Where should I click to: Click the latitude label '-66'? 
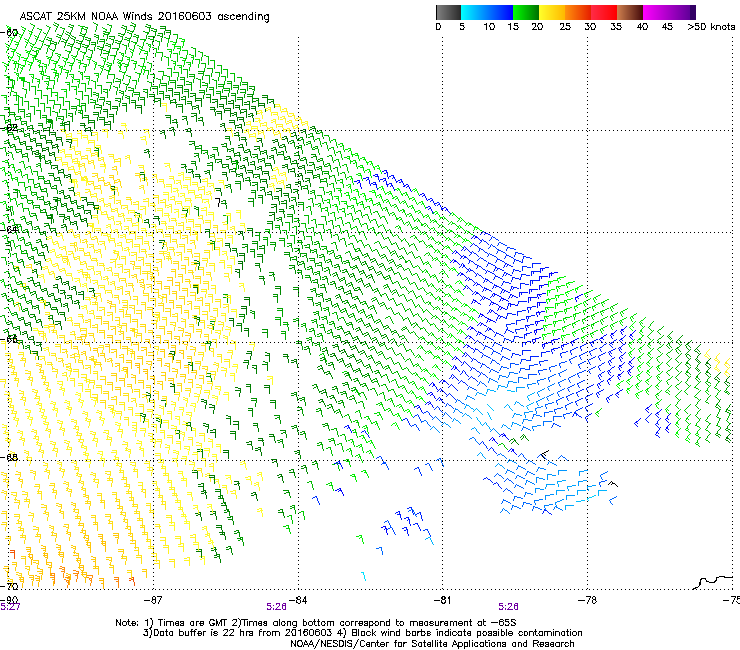click(x=9, y=339)
